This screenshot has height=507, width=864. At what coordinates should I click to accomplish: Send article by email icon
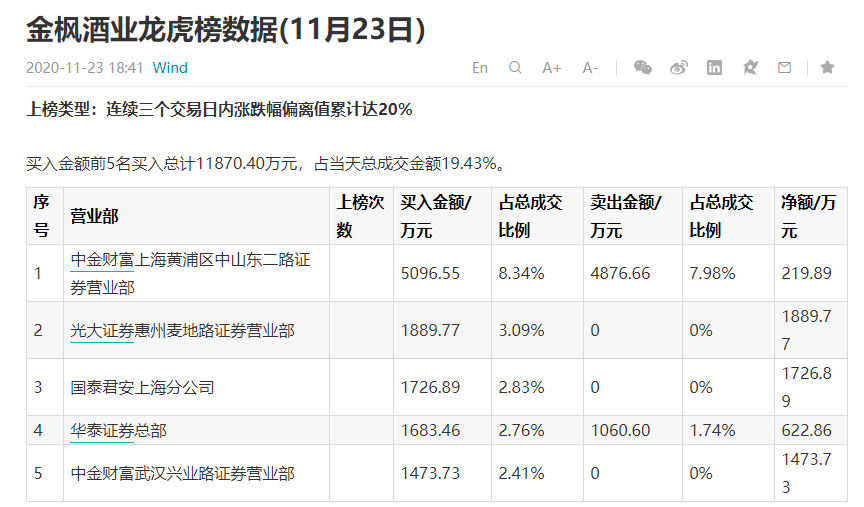pos(785,68)
